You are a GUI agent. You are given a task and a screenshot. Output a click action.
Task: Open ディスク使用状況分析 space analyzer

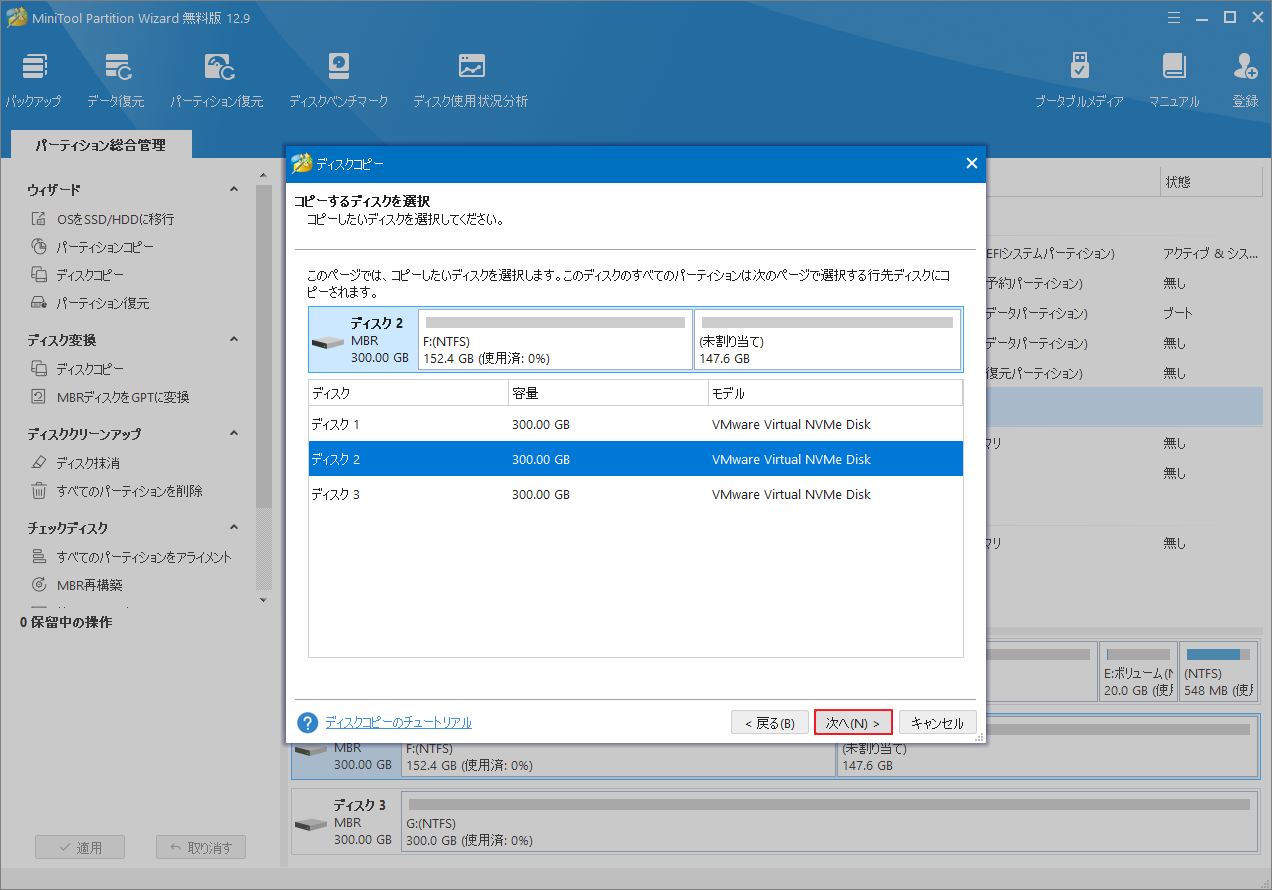pyautogui.click(x=471, y=80)
